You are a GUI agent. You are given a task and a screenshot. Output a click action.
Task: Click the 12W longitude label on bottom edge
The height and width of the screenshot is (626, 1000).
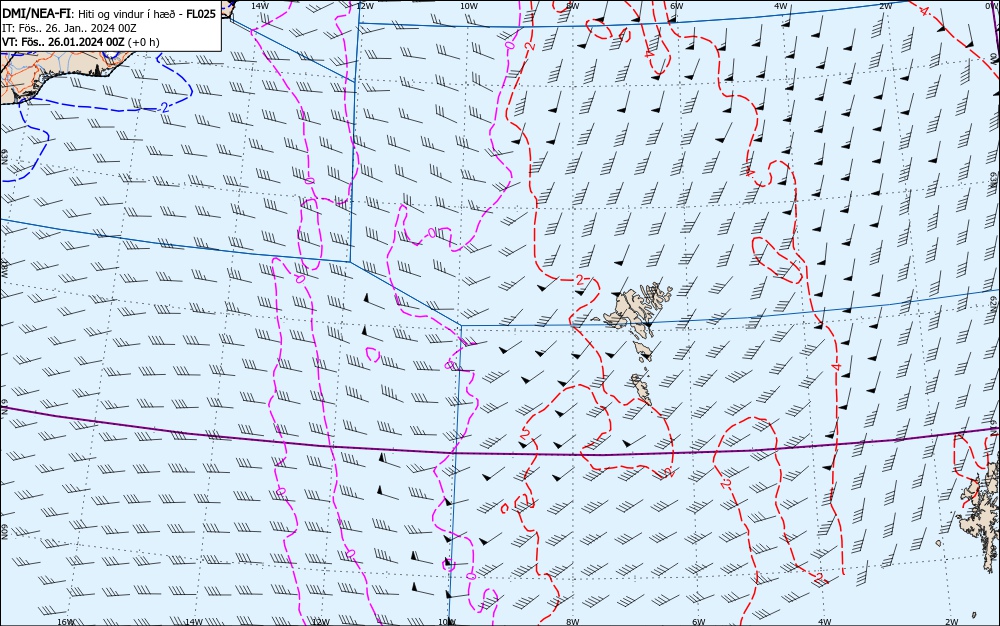click(321, 622)
